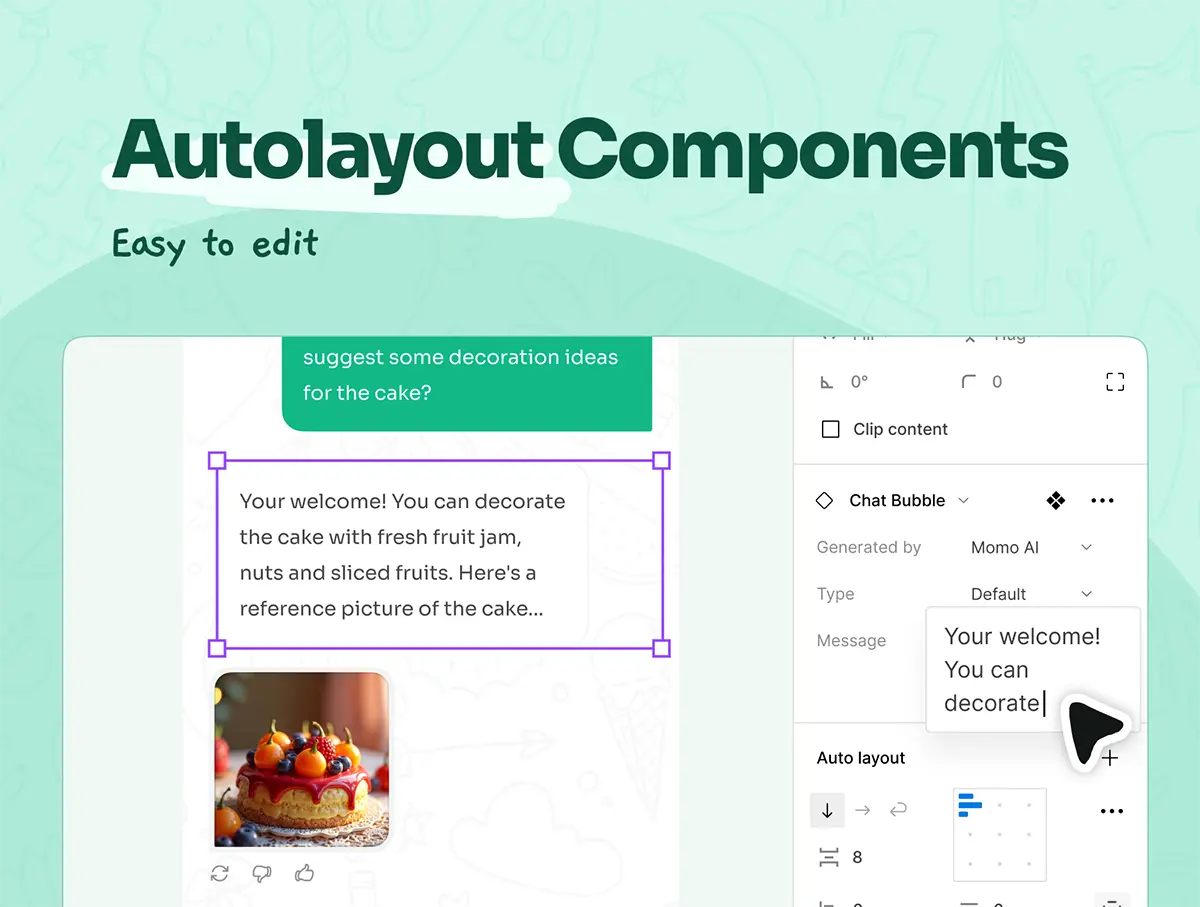
Task: Open the Generated by Momo AI dropdown
Action: pyautogui.click(x=1031, y=547)
